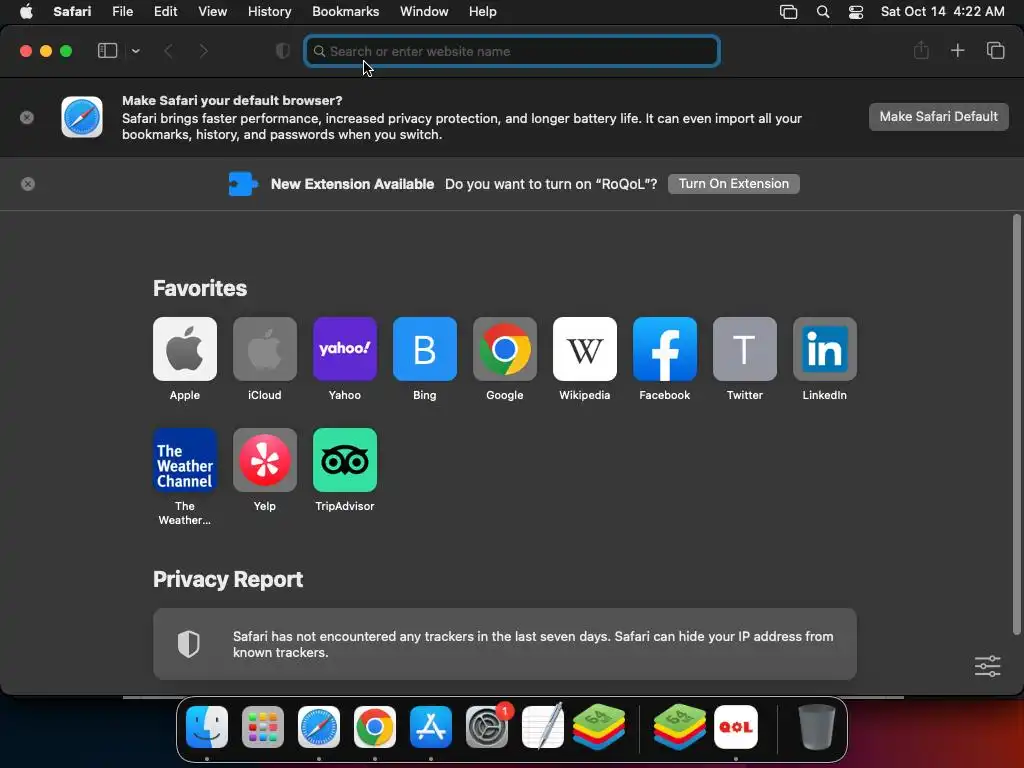Click the date and time in menu bar
The image size is (1024, 768).
[x=942, y=11]
